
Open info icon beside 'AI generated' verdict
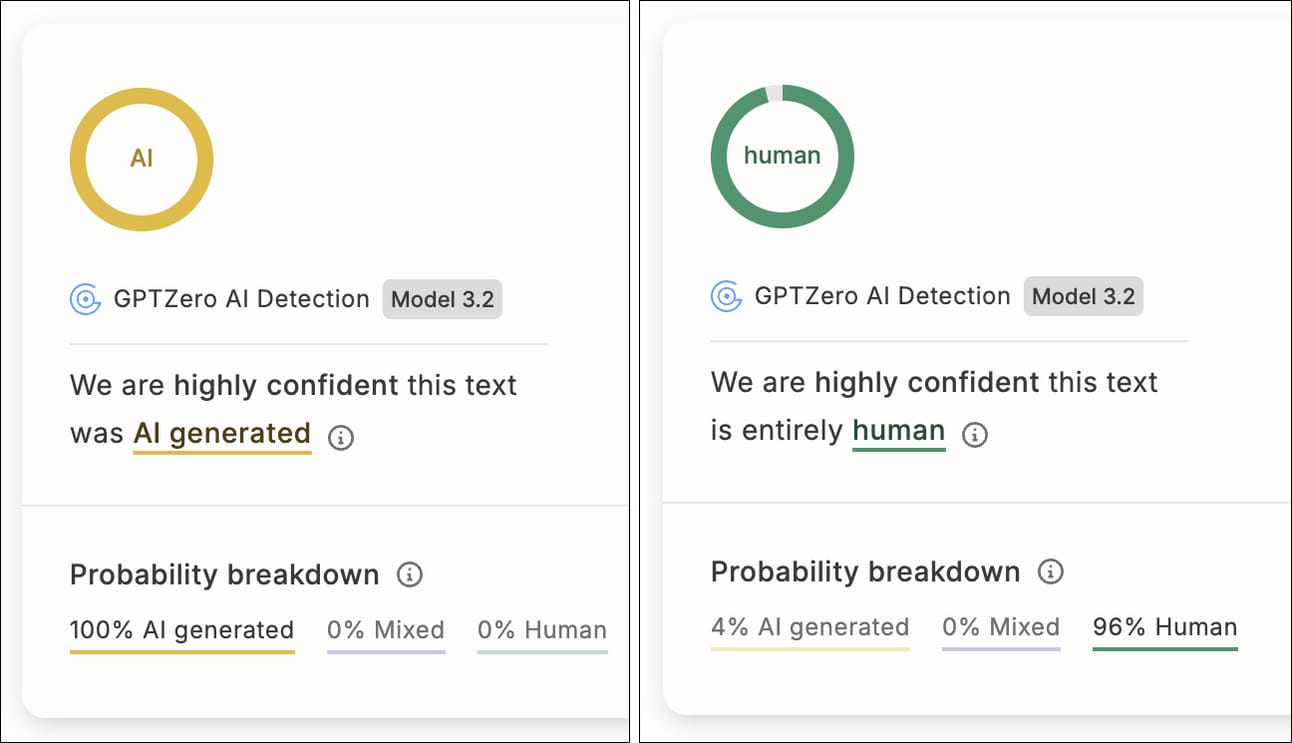point(341,437)
